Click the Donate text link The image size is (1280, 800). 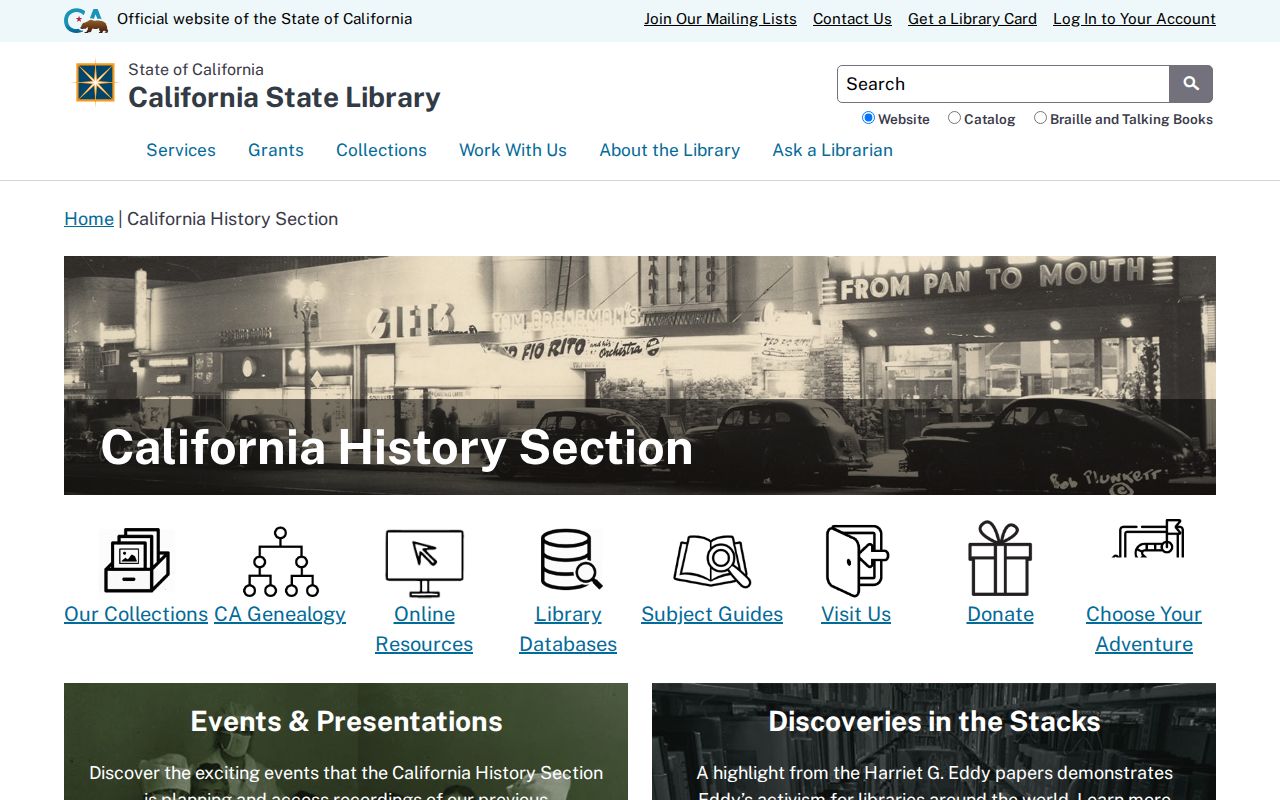pos(1000,614)
